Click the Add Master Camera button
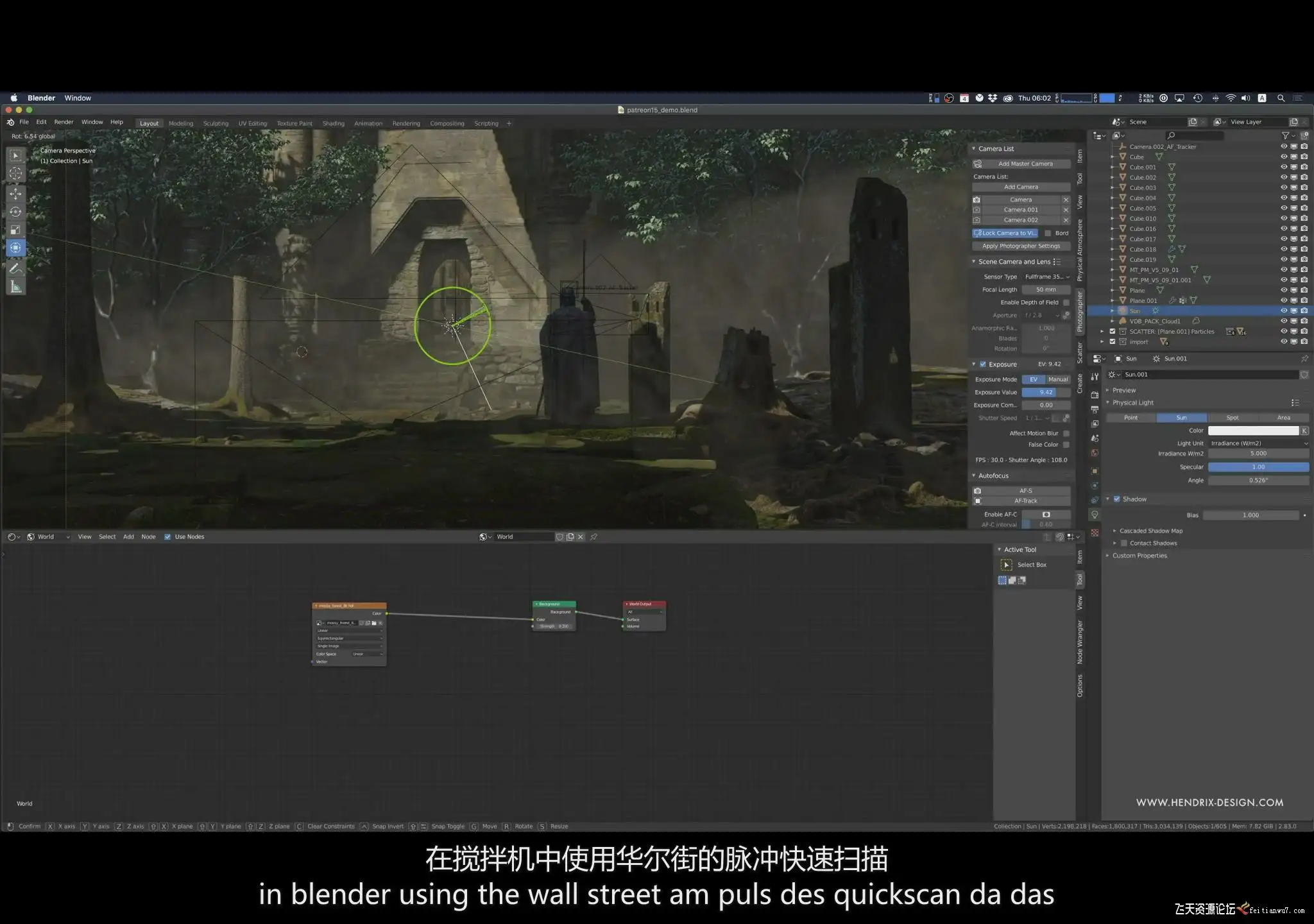This screenshot has height=924, width=1314. (x=1025, y=164)
